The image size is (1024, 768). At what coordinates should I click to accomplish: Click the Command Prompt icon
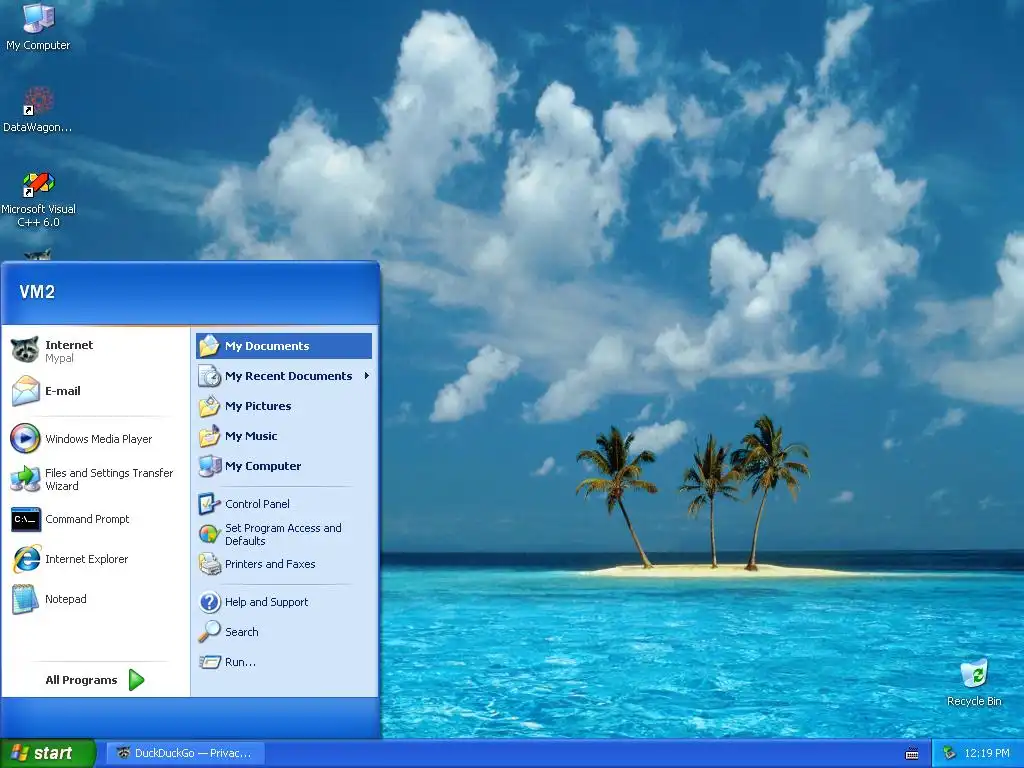tap(25, 519)
